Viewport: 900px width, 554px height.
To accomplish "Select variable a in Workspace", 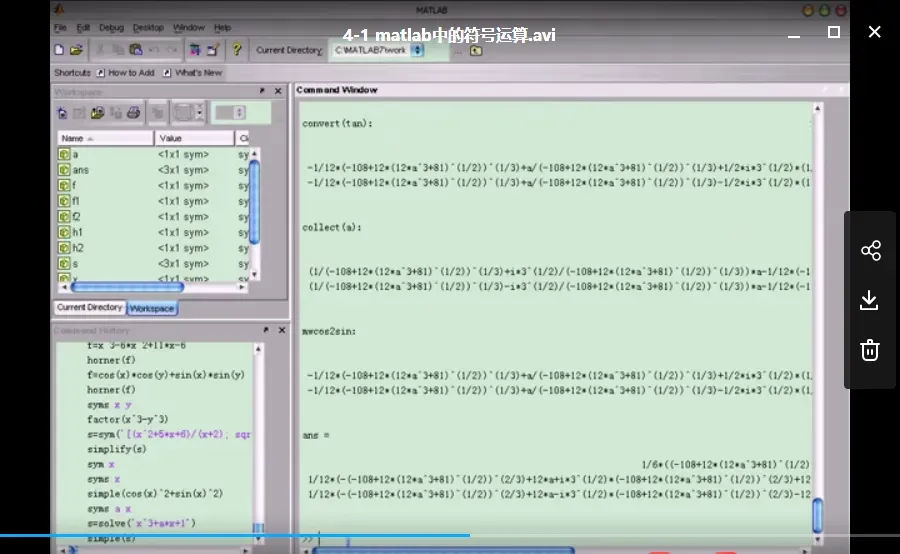I will pyautogui.click(x=153, y=154).
